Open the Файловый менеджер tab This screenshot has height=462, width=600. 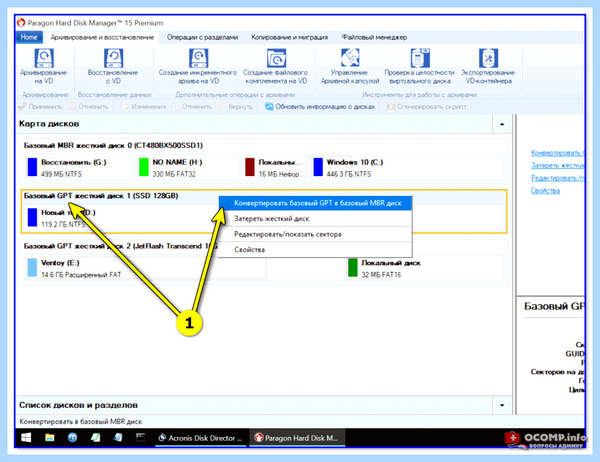(x=374, y=37)
